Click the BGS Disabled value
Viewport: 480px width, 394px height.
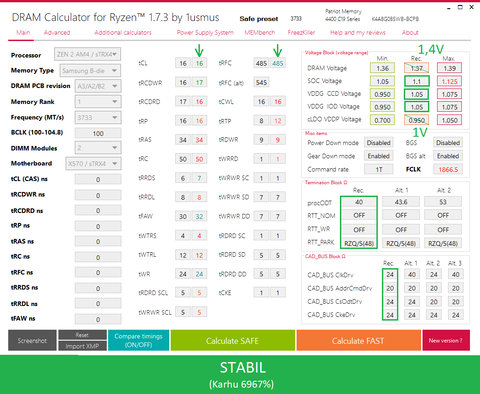[x=448, y=143]
